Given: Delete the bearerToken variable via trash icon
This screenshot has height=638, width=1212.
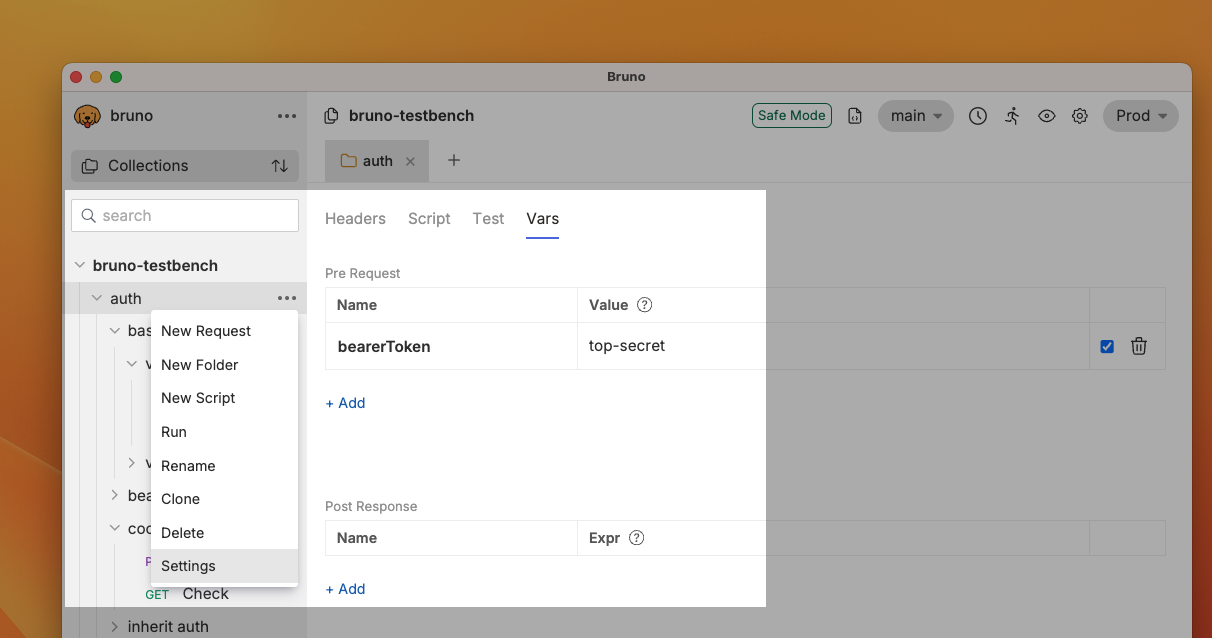Looking at the screenshot, I should coord(1138,346).
